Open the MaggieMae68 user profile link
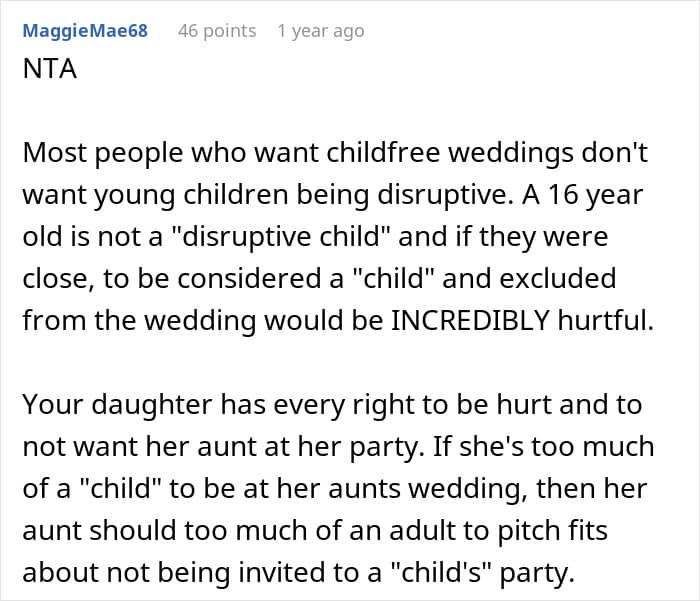 (x=85, y=31)
